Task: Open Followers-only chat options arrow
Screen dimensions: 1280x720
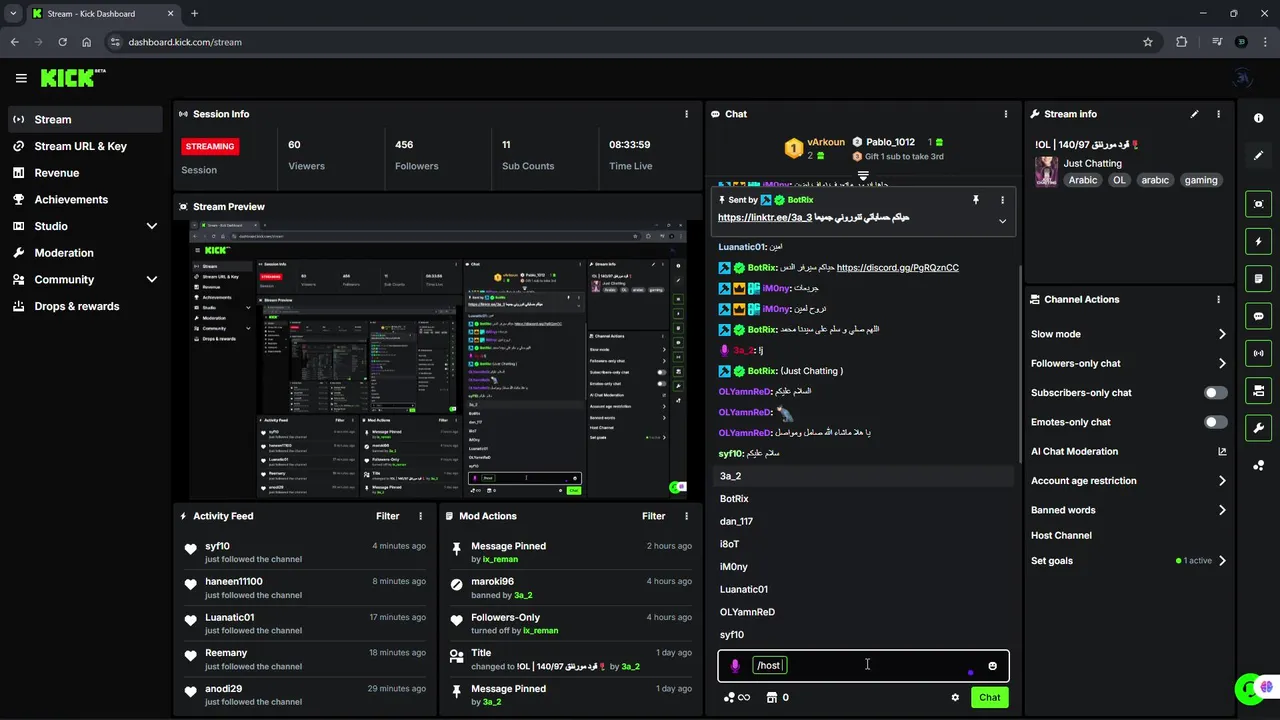Action: coord(1222,364)
